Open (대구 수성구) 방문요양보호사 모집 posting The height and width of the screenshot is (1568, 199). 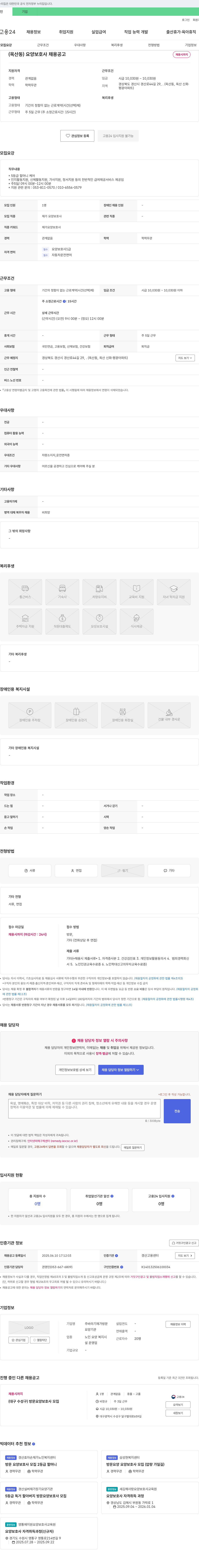33,1401
